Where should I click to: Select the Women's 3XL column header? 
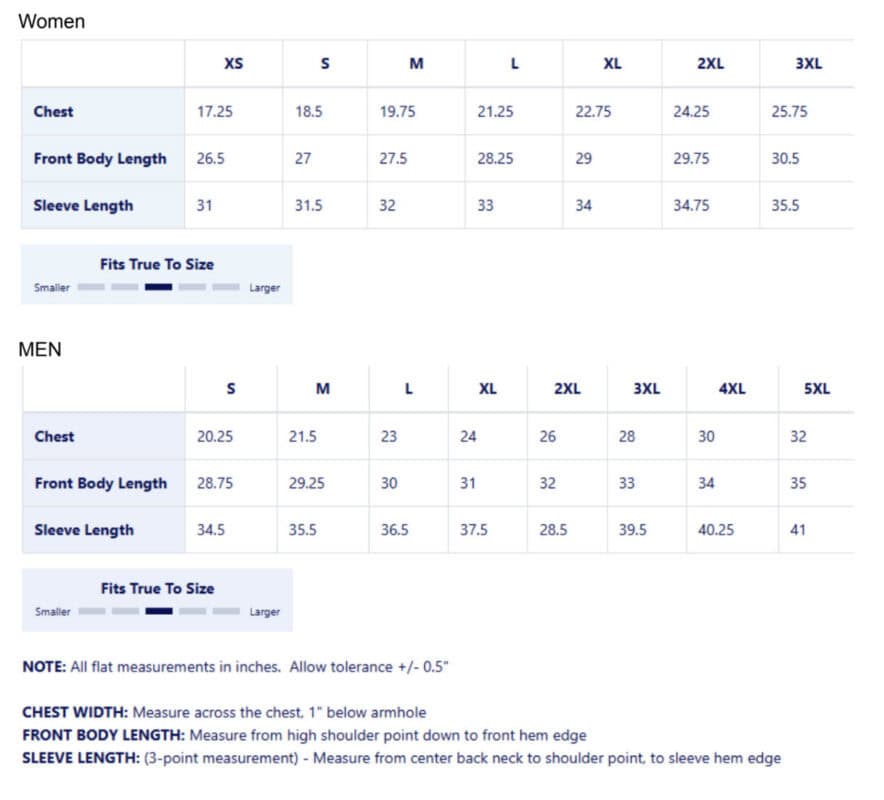pyautogui.click(x=808, y=63)
